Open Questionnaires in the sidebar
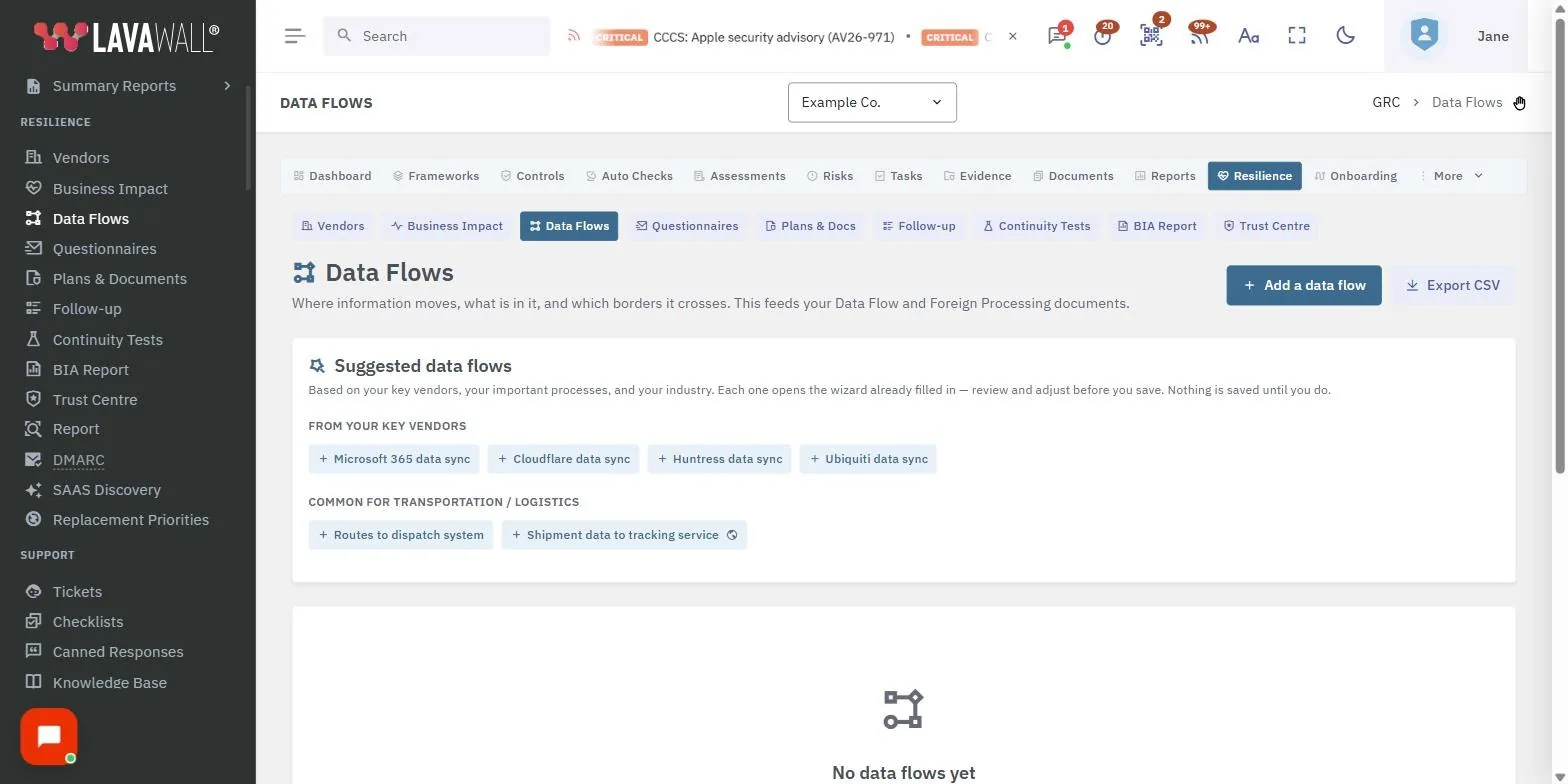Screen dimensions: 1568x784 coord(104,249)
